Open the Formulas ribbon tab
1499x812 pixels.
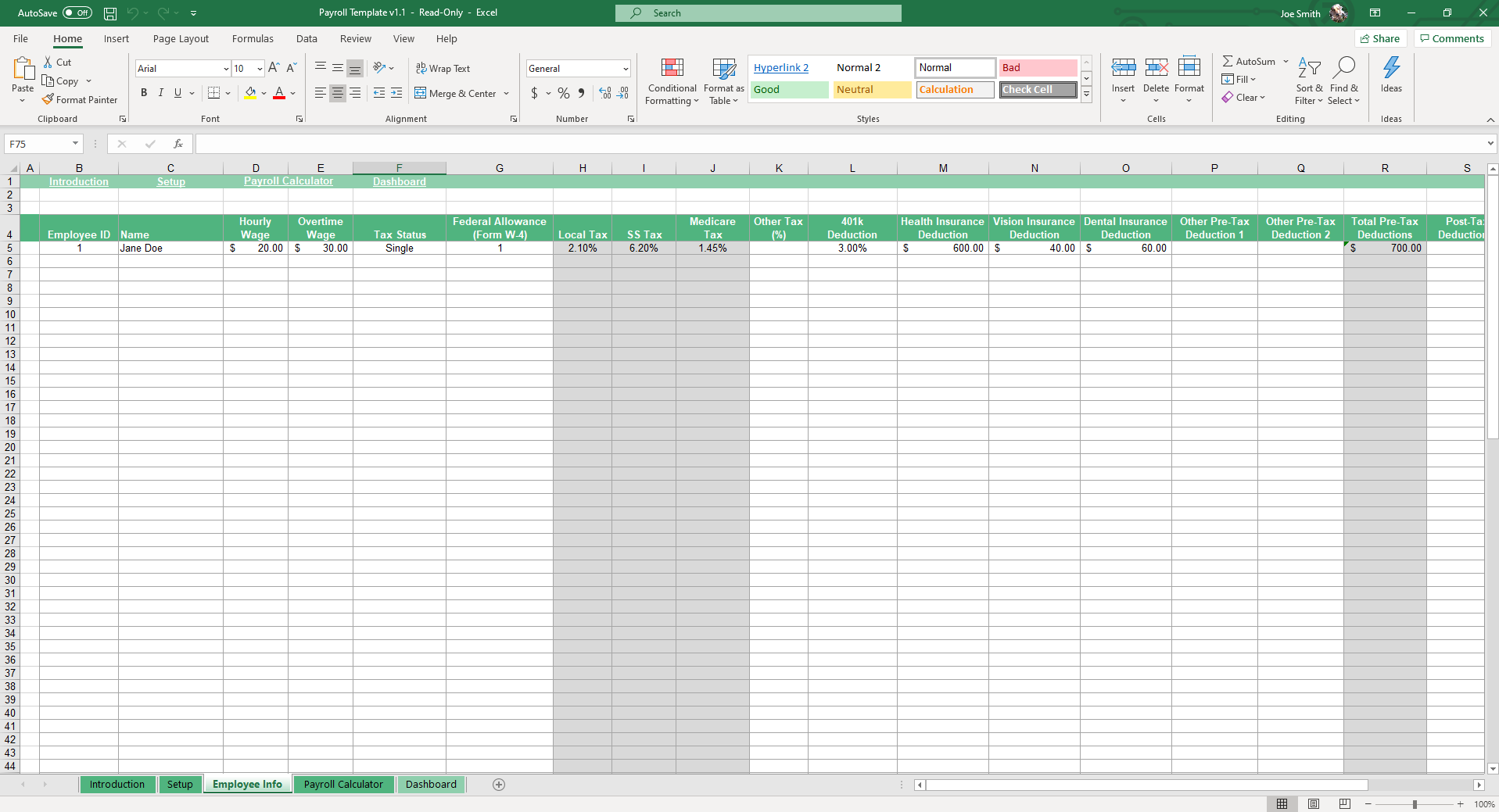click(253, 39)
